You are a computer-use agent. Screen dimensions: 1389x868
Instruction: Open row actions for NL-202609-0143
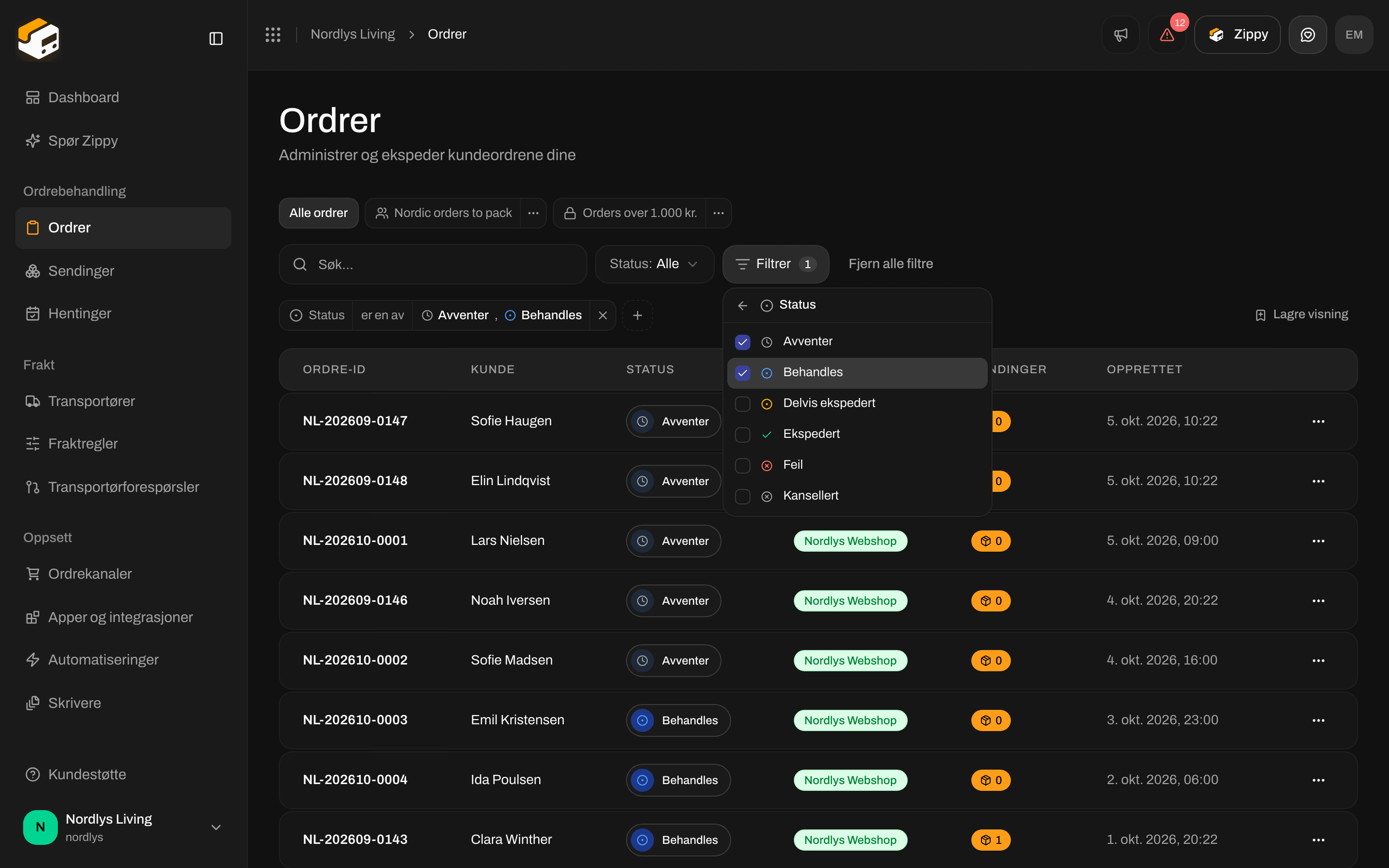pos(1318,840)
